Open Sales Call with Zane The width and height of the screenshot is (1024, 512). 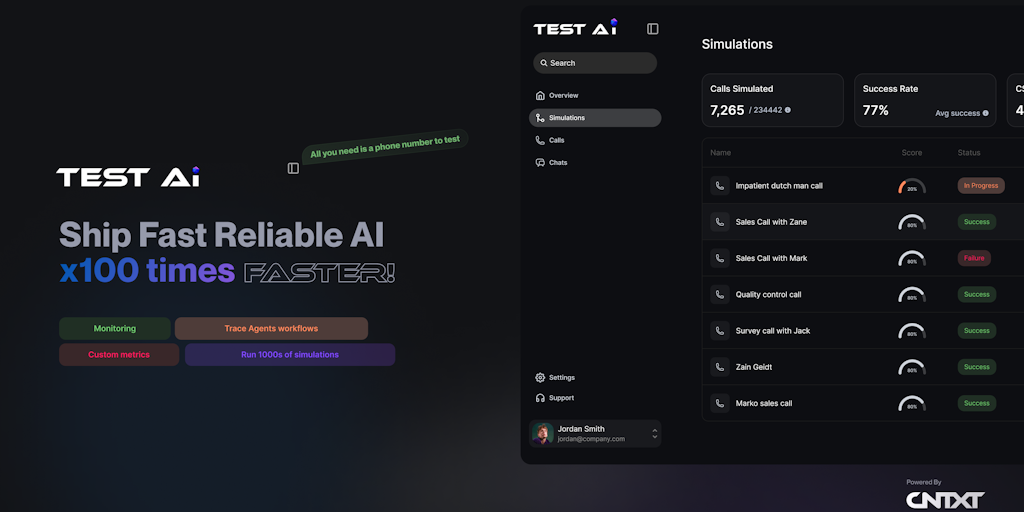point(863,222)
